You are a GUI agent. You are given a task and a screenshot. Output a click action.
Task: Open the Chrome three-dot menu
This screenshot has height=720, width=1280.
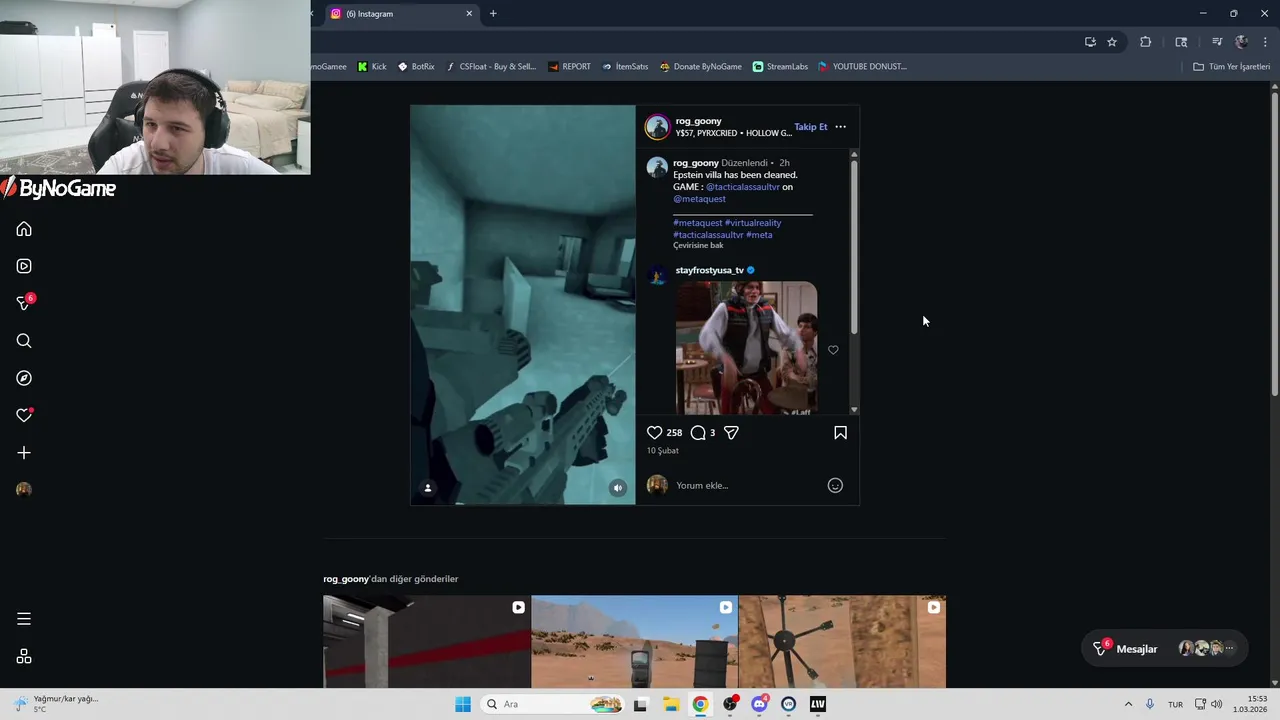tap(1266, 42)
